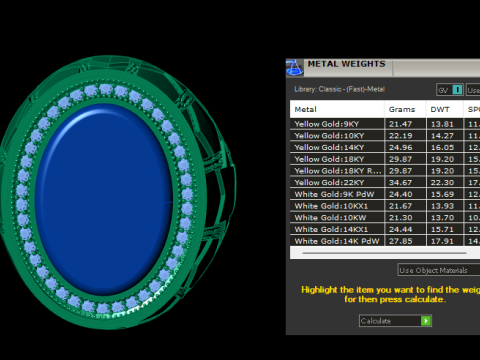Image resolution: width=480 pixels, height=360 pixels.
Task: Select the Yellow Gold:18KY row
Action: point(385,159)
